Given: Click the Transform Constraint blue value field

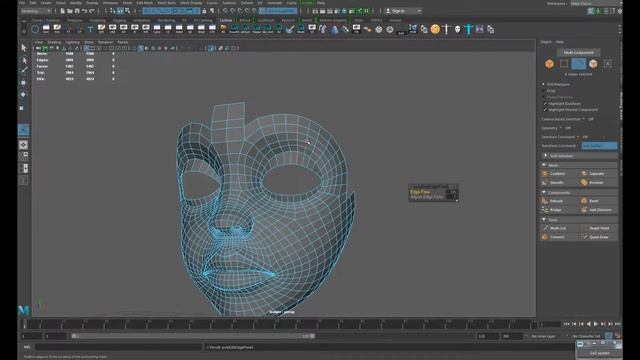Looking at the screenshot, I should click(x=599, y=146).
